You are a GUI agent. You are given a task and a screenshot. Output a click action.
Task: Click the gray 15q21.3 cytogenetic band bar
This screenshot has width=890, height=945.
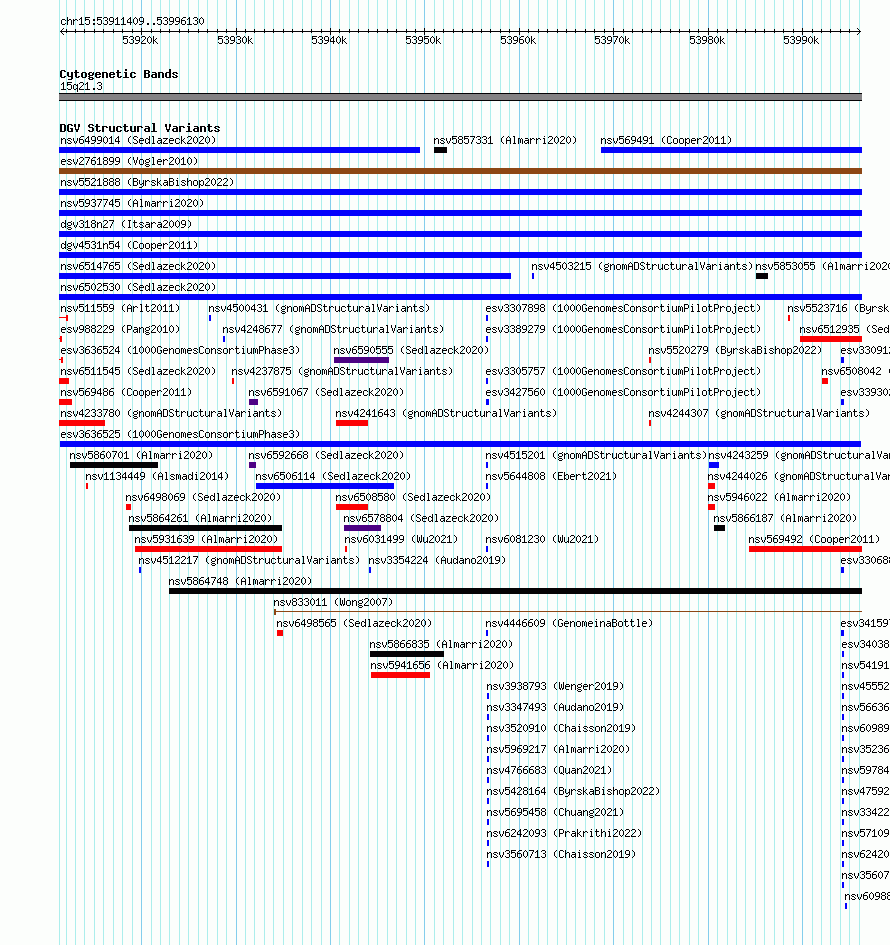[460, 97]
